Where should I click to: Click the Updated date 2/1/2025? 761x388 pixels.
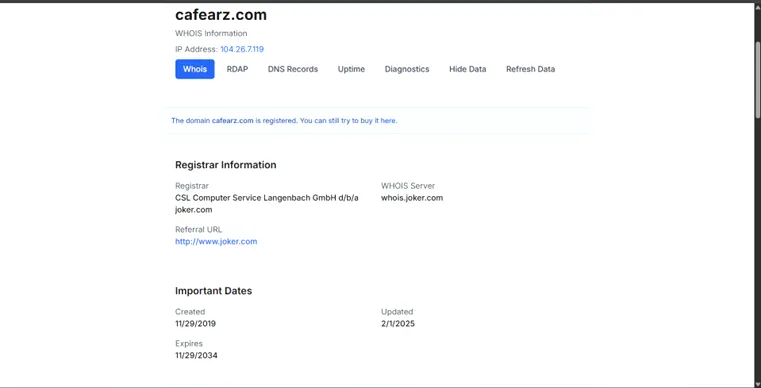(398, 324)
